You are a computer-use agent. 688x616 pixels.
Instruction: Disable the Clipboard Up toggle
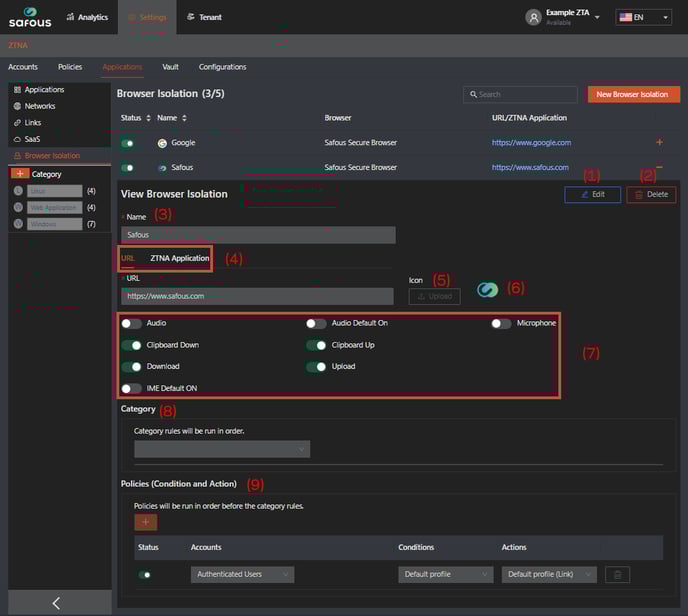316,345
